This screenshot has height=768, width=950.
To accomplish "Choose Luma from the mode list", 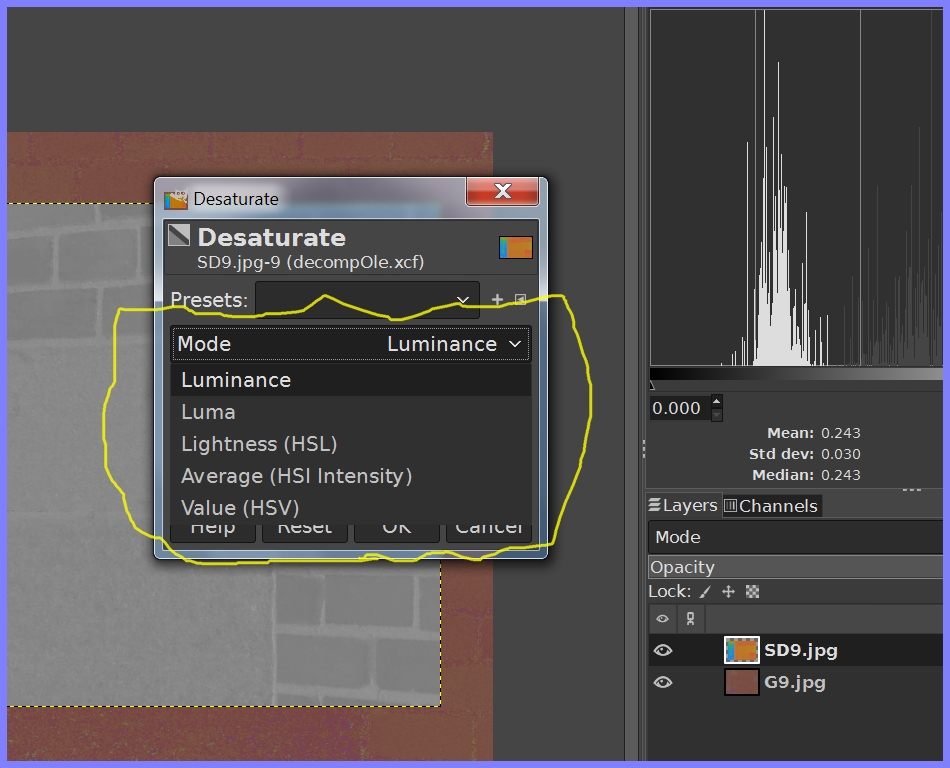I will click(208, 412).
